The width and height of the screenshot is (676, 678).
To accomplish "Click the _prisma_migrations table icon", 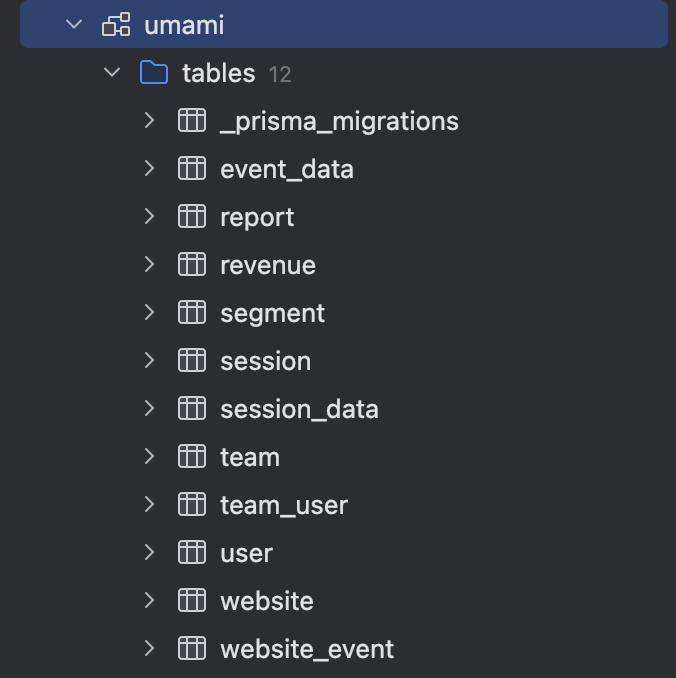I will point(191,121).
